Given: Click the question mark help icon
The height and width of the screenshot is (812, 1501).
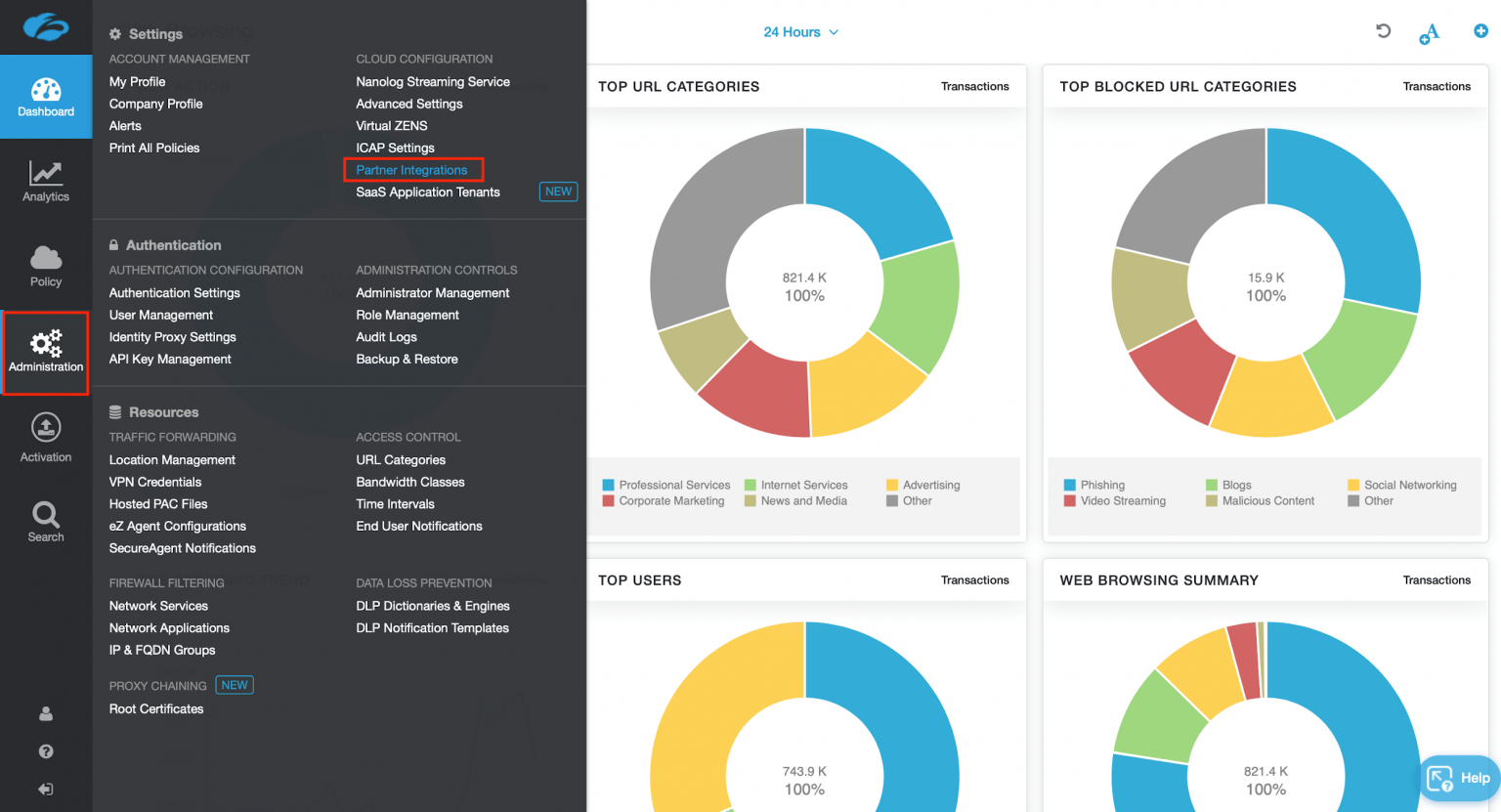Looking at the screenshot, I should point(45,751).
